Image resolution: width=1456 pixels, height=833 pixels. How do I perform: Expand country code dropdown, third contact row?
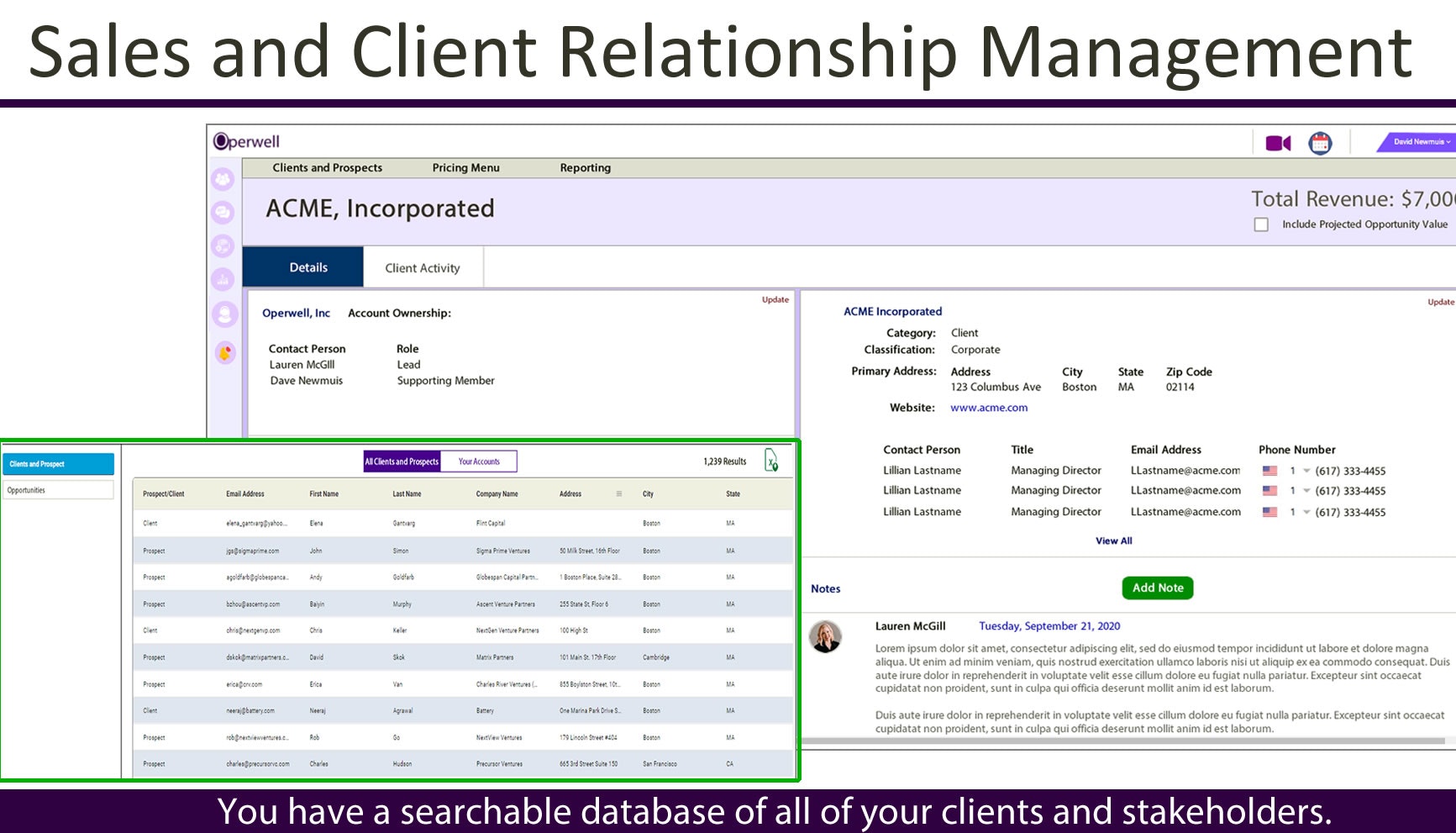1306,512
